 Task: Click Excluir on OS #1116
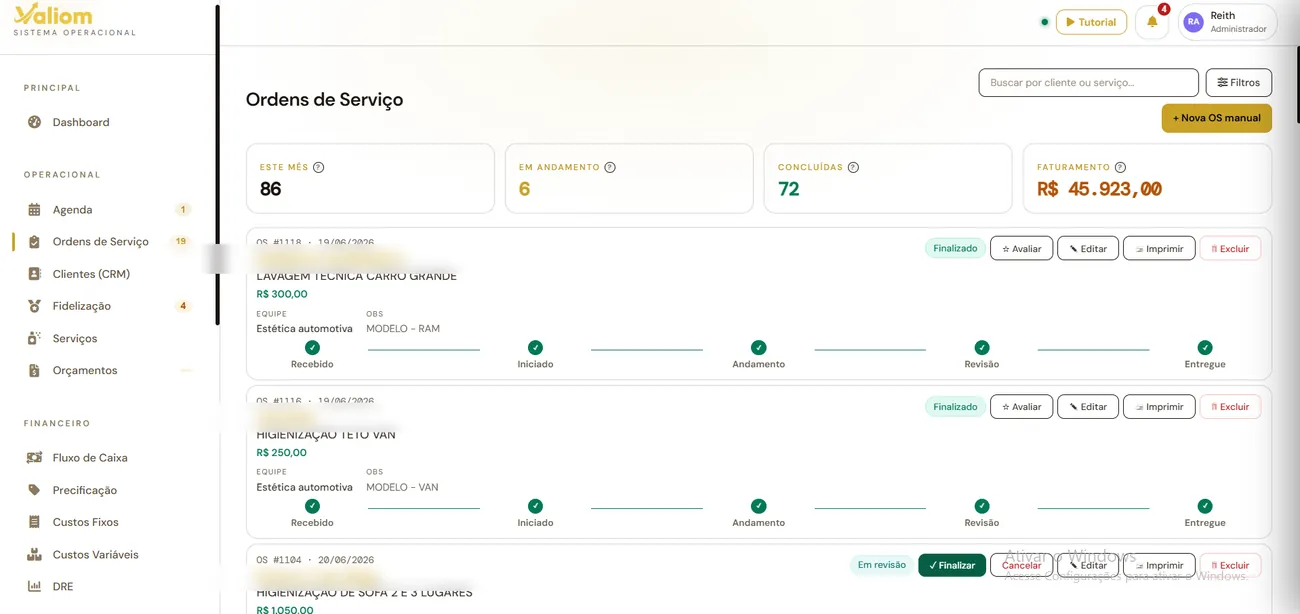[x=1230, y=407]
